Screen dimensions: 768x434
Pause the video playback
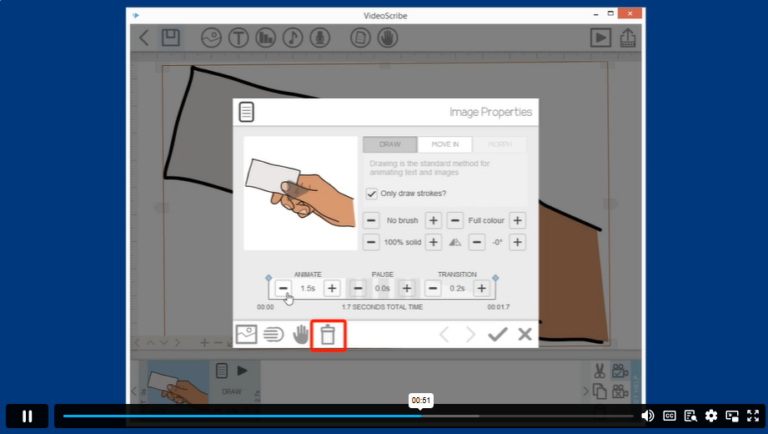point(27,416)
